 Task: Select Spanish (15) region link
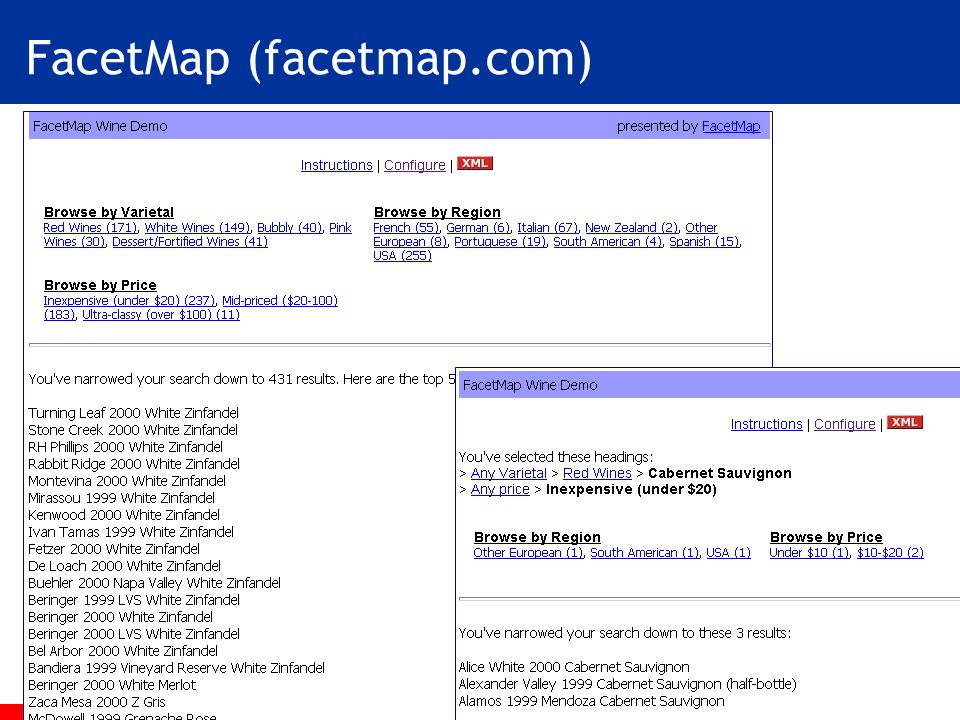point(704,241)
